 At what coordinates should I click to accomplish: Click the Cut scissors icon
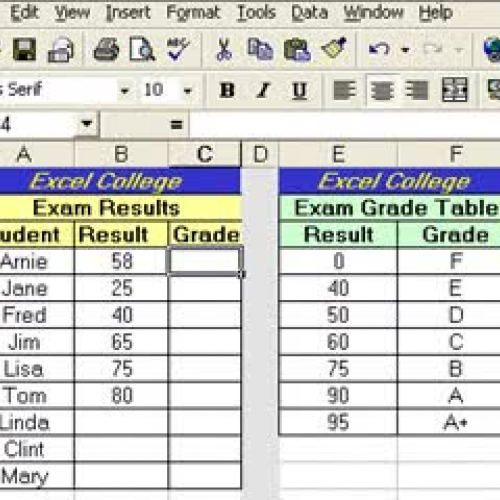(224, 49)
